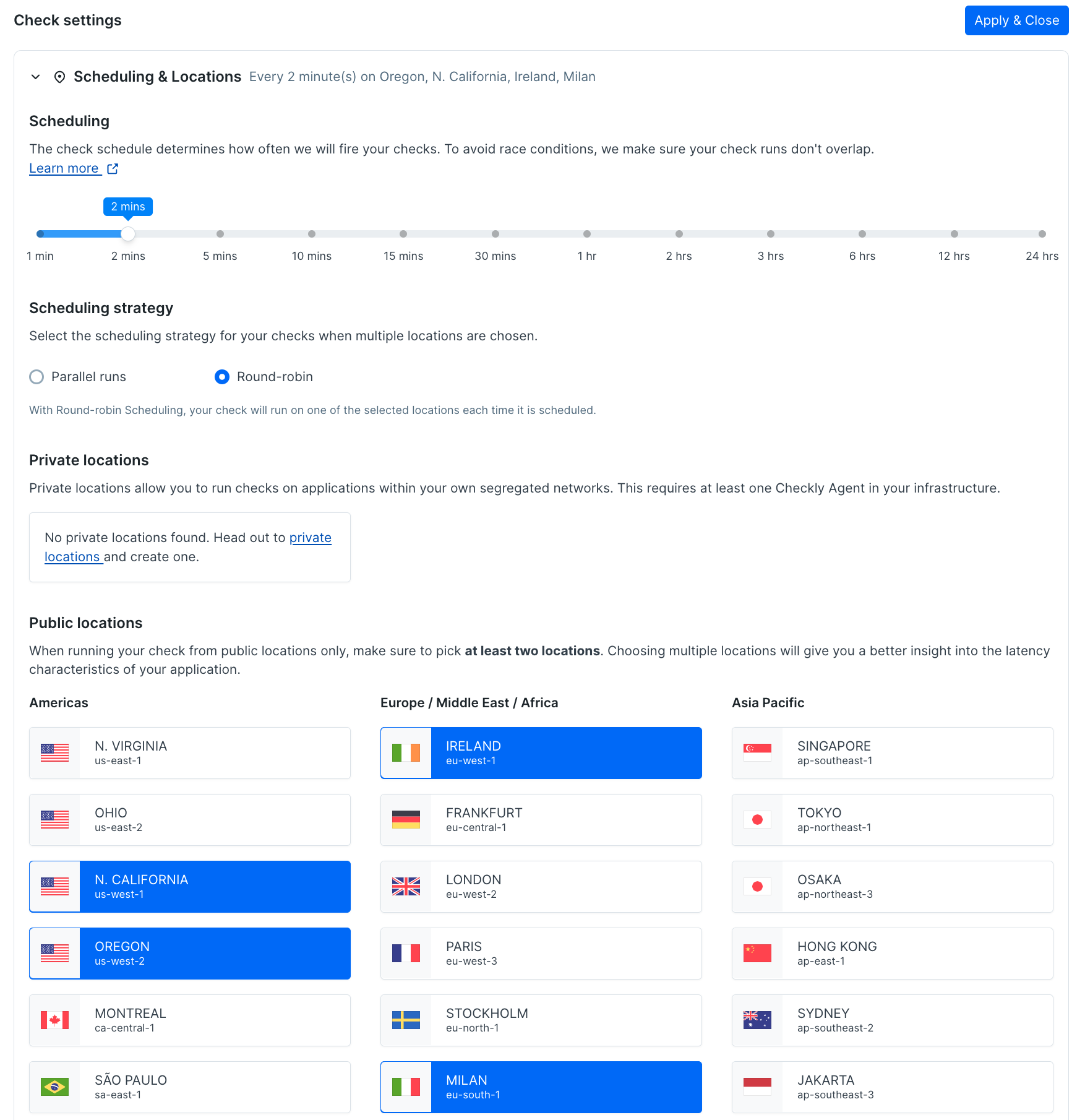
Task: Click the US flag on the N. Virginia card
Action: click(x=54, y=752)
